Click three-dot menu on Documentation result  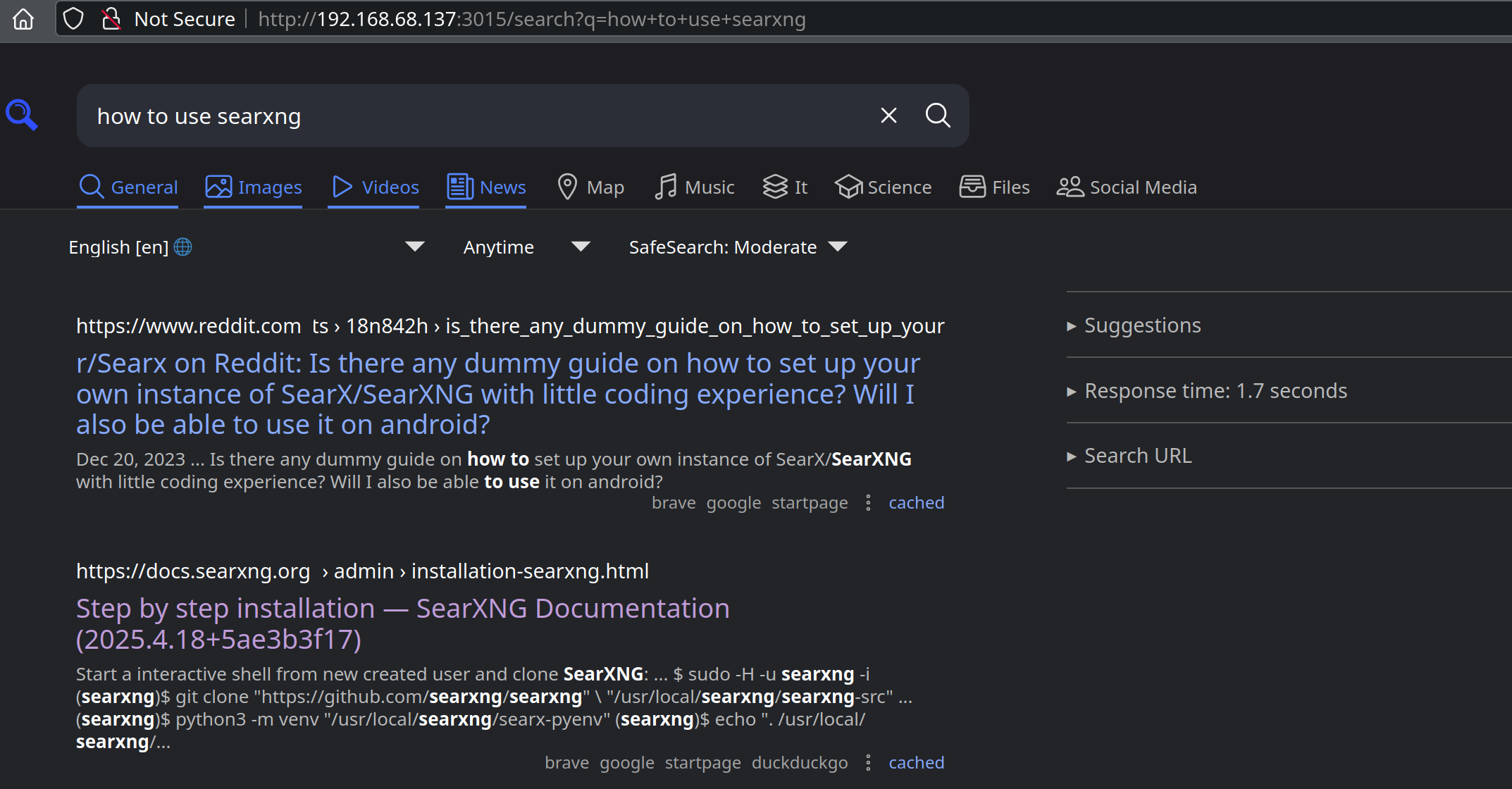[x=868, y=763]
